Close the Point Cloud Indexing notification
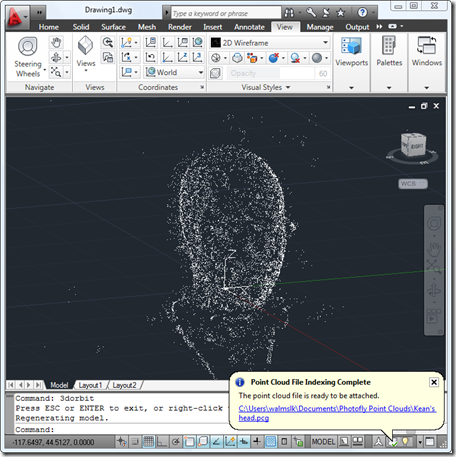Image resolution: width=456 pixels, height=457 pixels. coord(434,382)
